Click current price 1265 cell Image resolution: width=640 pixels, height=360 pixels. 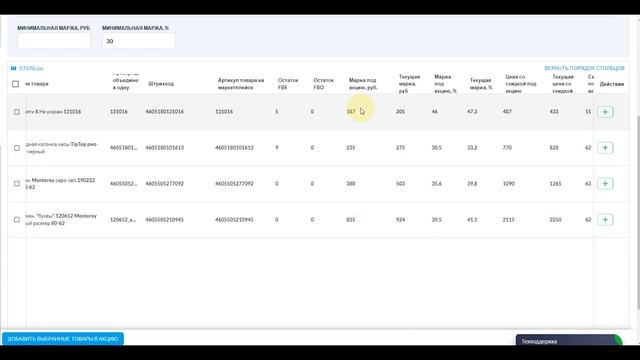[556, 184]
